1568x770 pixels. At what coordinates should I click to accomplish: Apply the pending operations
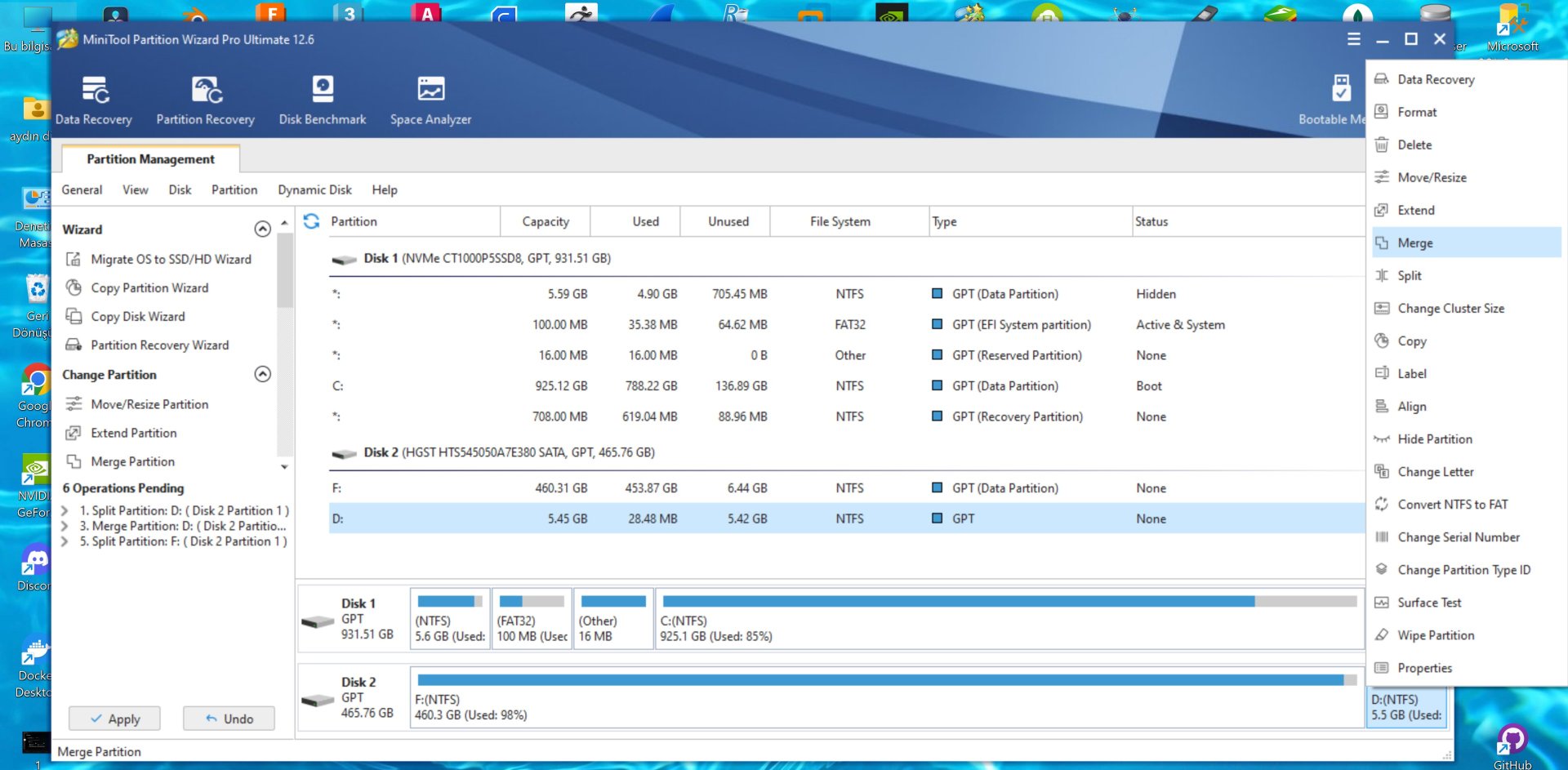coord(114,719)
